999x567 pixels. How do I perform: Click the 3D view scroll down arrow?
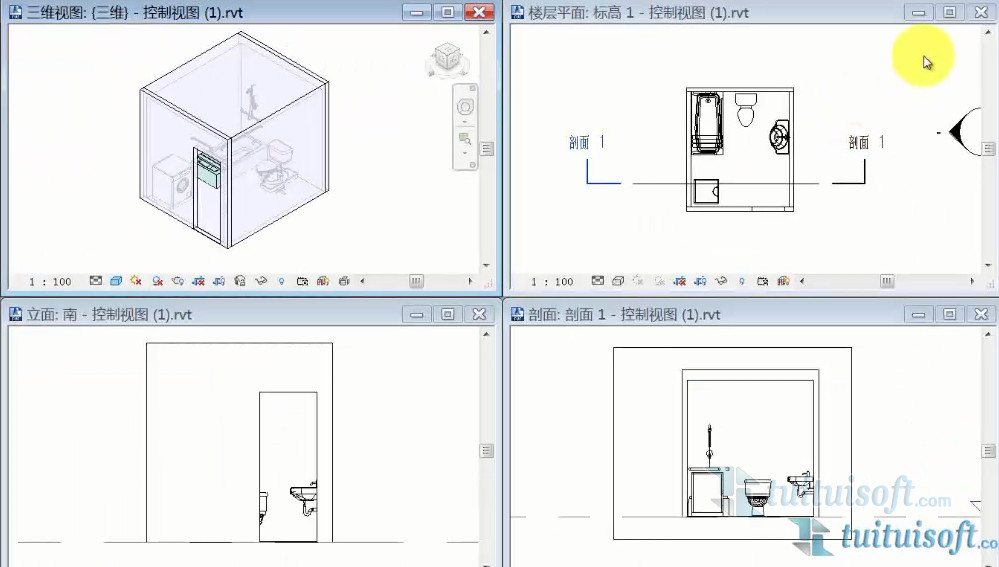486,264
